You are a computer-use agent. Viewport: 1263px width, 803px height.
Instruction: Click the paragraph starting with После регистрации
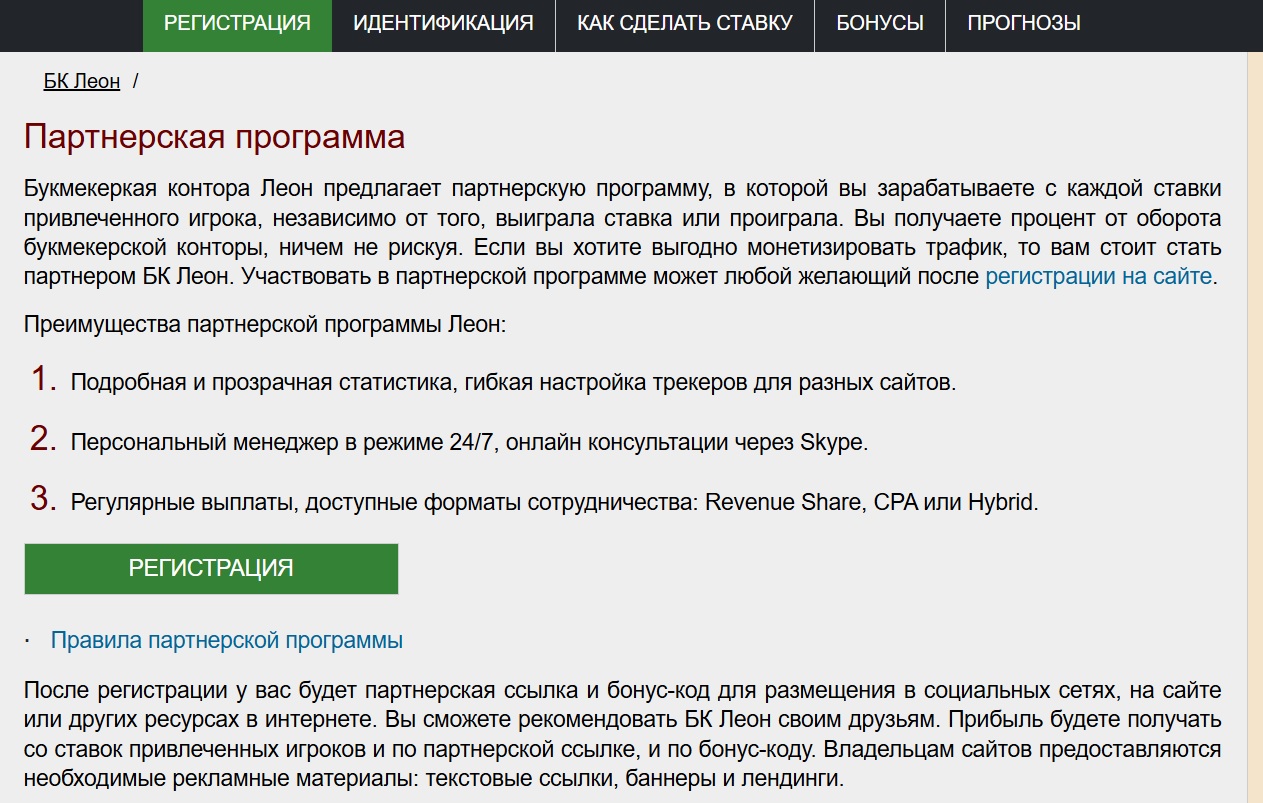tap(622, 734)
